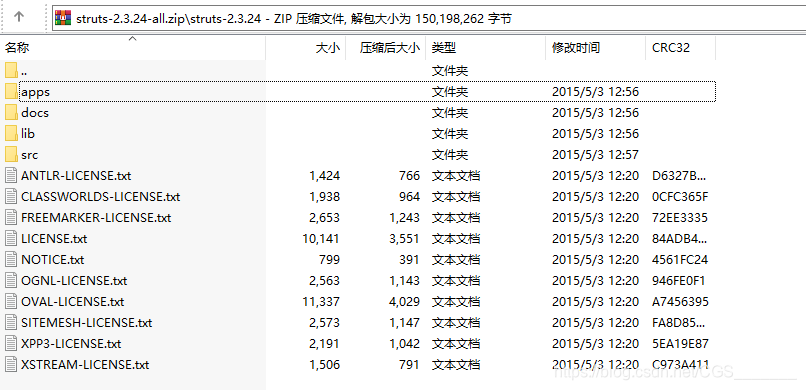Click the LICENSE.txt file icon
Screen dimensions: 806x390
(11, 239)
